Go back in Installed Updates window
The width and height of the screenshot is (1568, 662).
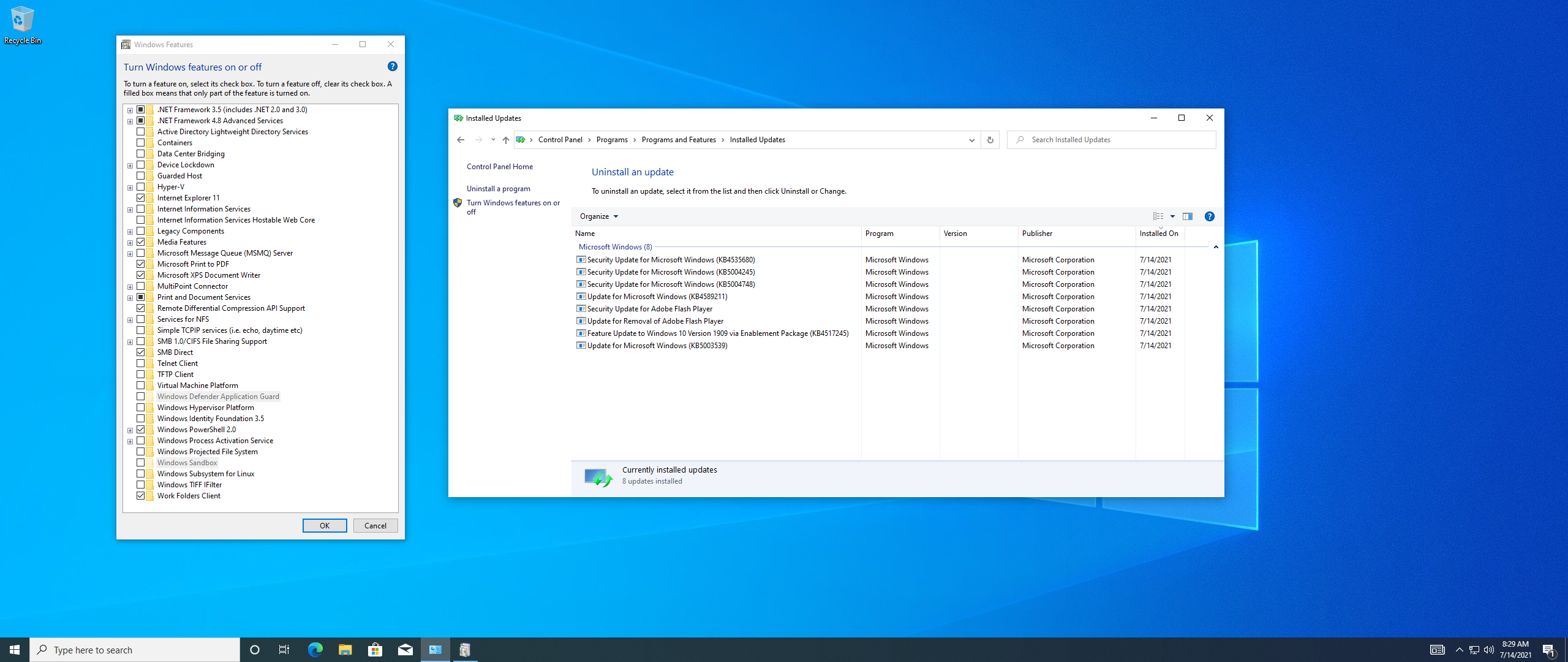pyautogui.click(x=461, y=140)
